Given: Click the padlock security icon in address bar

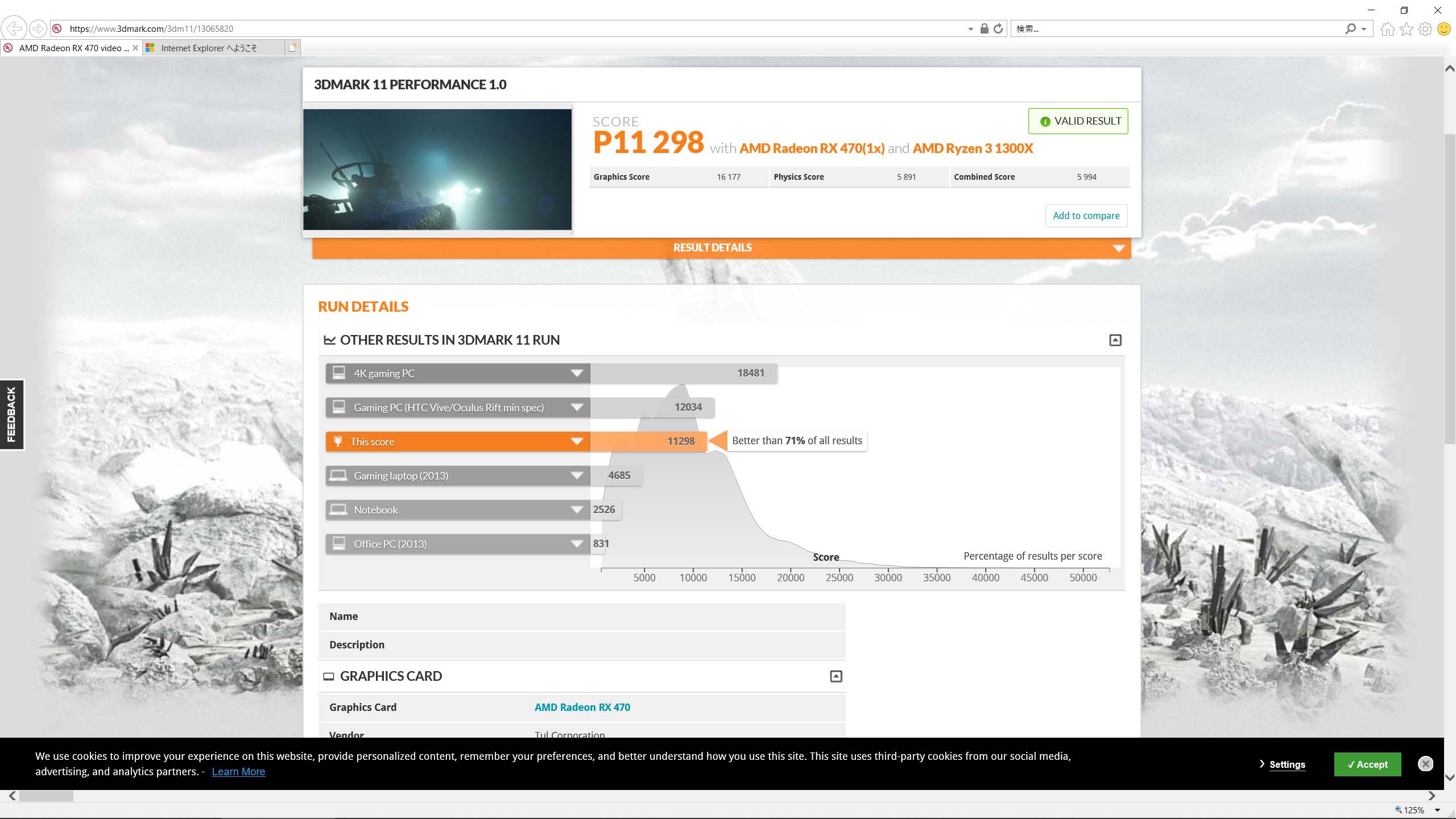Looking at the screenshot, I should click(984, 28).
